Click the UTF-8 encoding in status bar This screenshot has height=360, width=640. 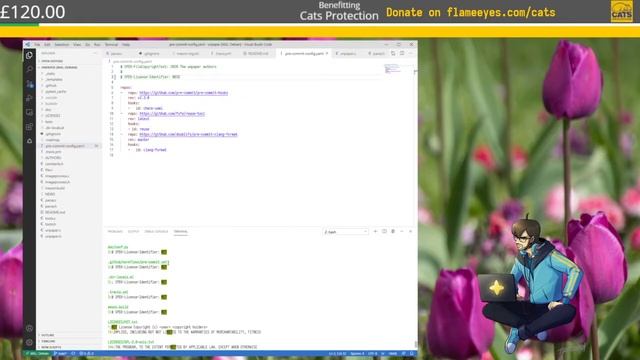(373, 353)
